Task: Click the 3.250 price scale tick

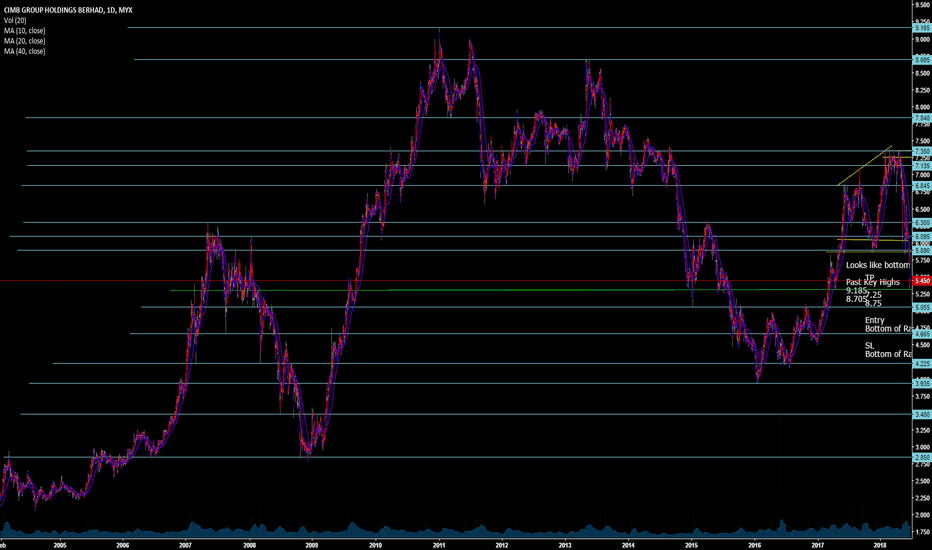Action: point(922,430)
